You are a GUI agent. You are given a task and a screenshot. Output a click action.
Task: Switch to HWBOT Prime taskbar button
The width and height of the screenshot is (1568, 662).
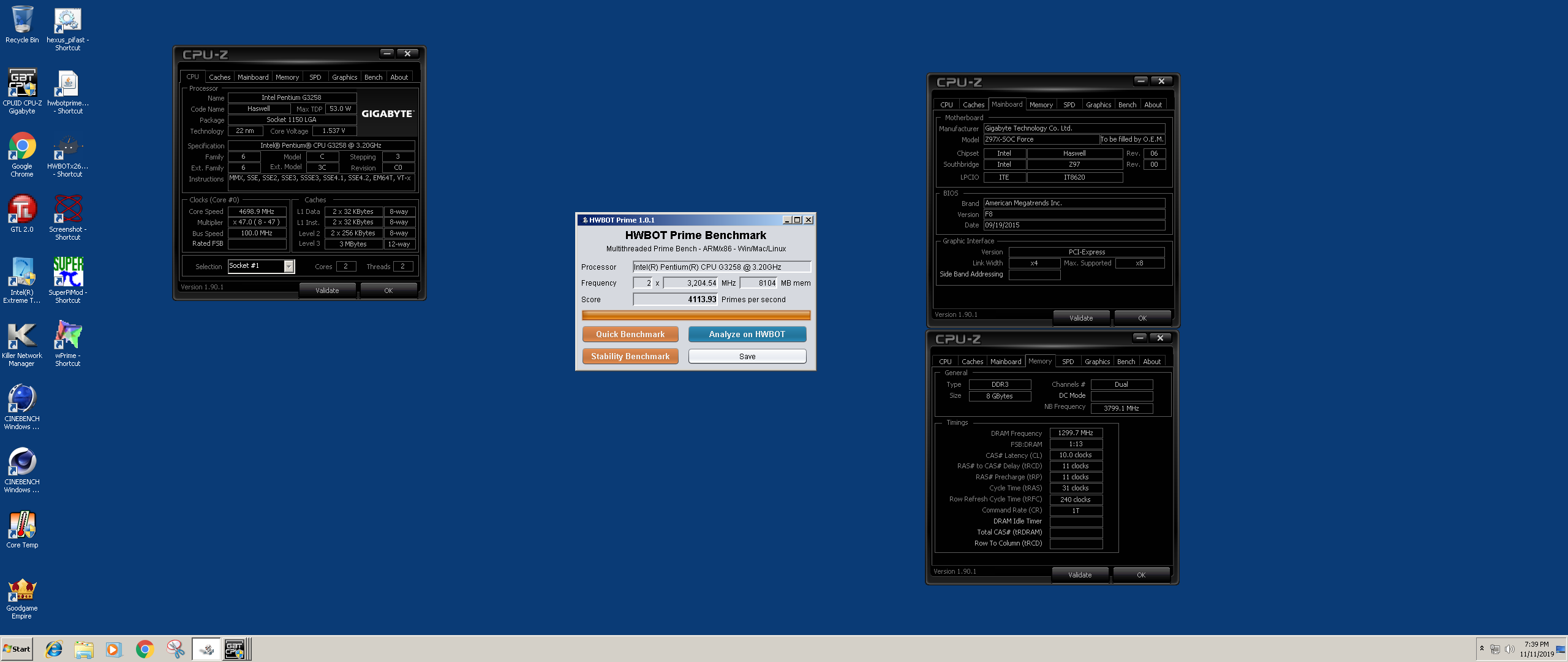(206, 649)
